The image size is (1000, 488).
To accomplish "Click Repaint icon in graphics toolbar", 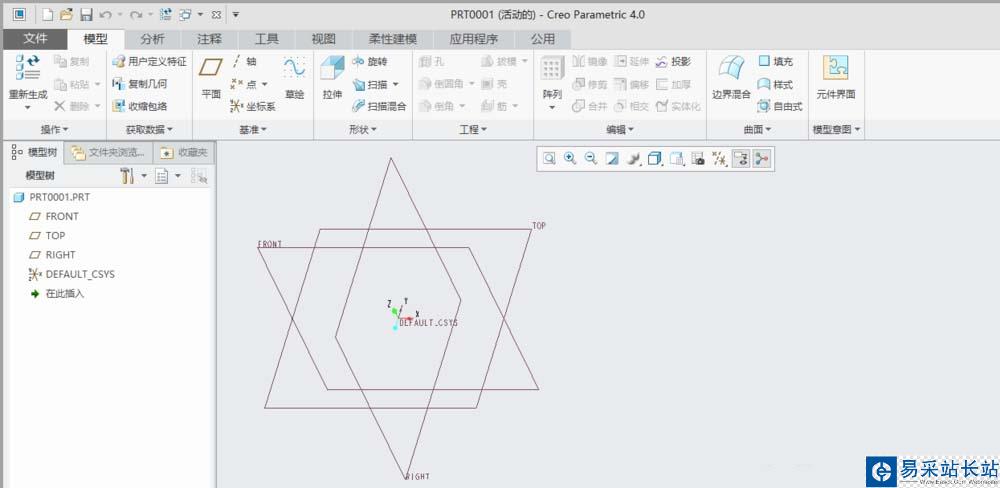I will 612,159.
